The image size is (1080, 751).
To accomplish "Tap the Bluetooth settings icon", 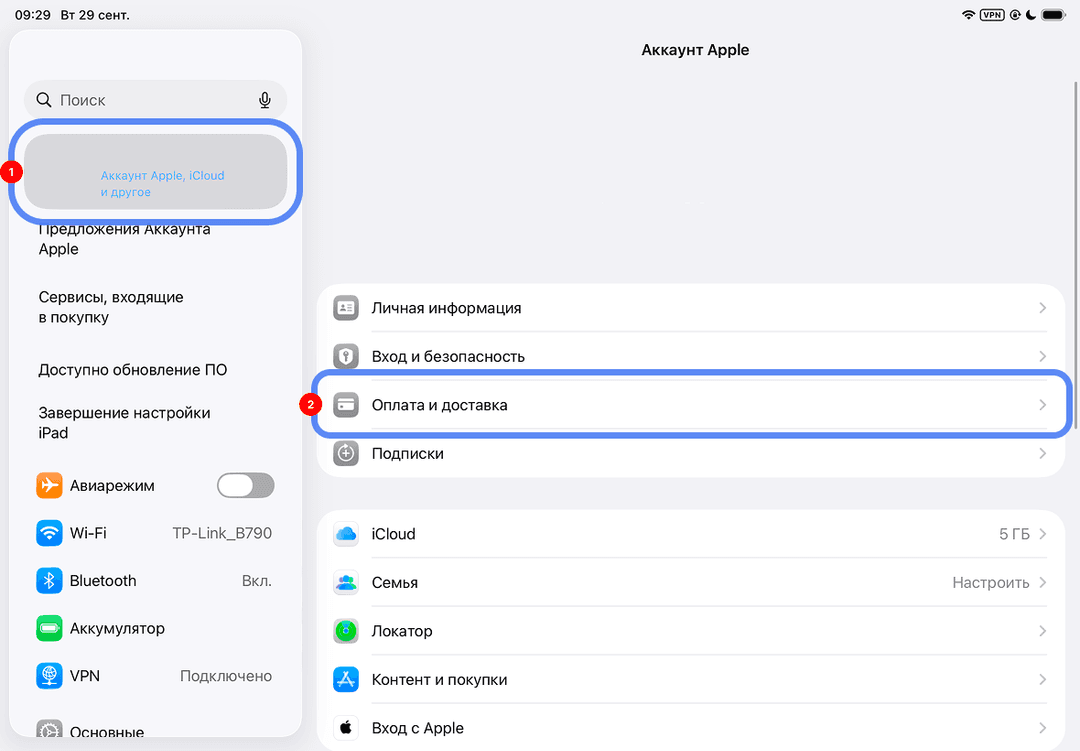I will [49, 581].
